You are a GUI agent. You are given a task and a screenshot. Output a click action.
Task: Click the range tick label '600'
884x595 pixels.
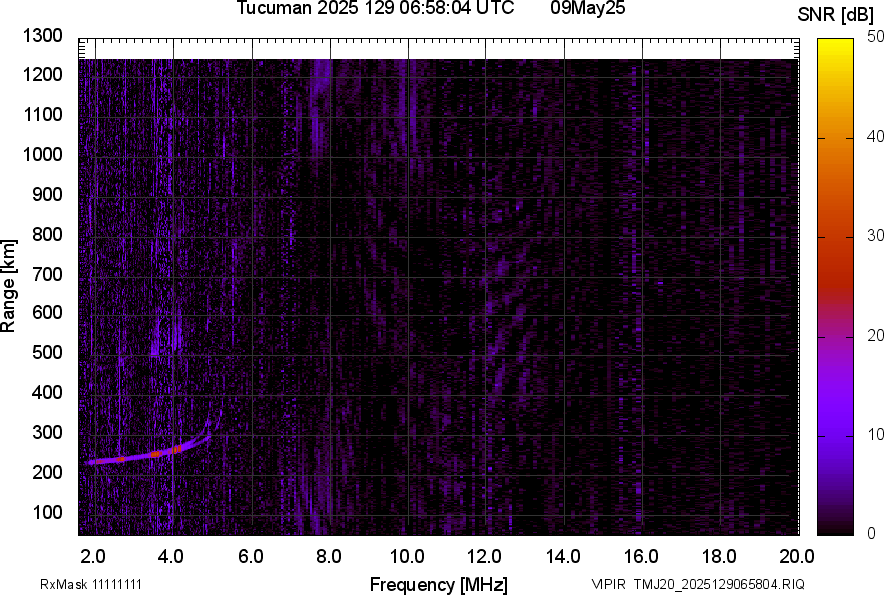[47, 312]
